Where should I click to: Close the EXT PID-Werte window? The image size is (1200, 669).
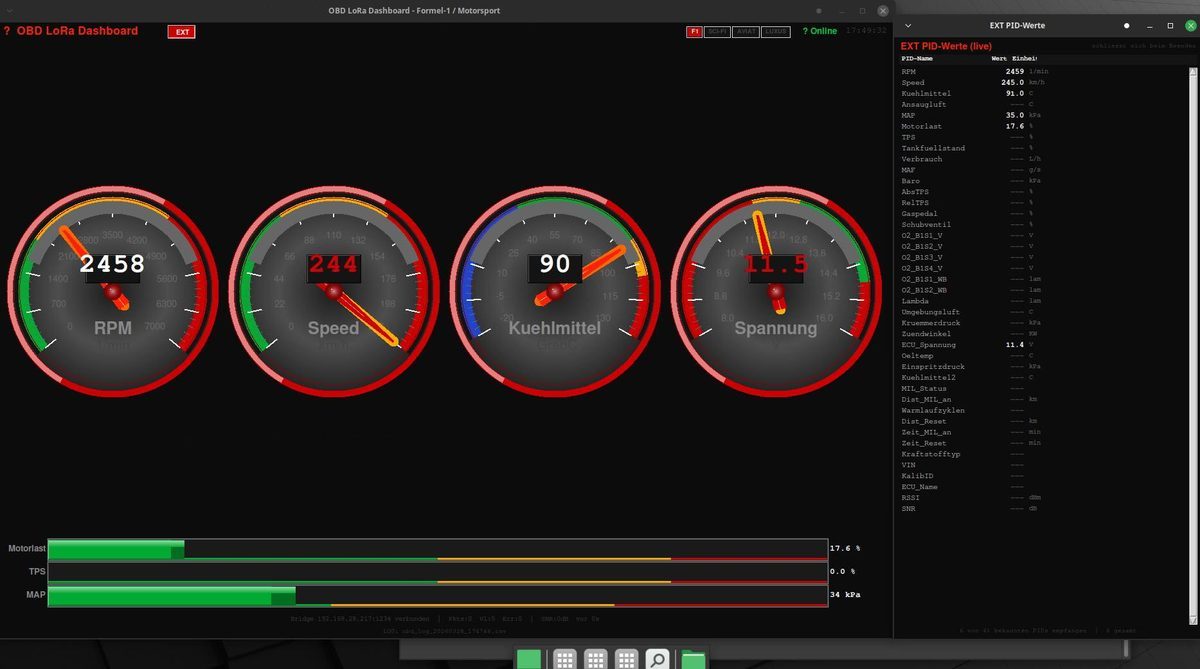pos(1189,25)
